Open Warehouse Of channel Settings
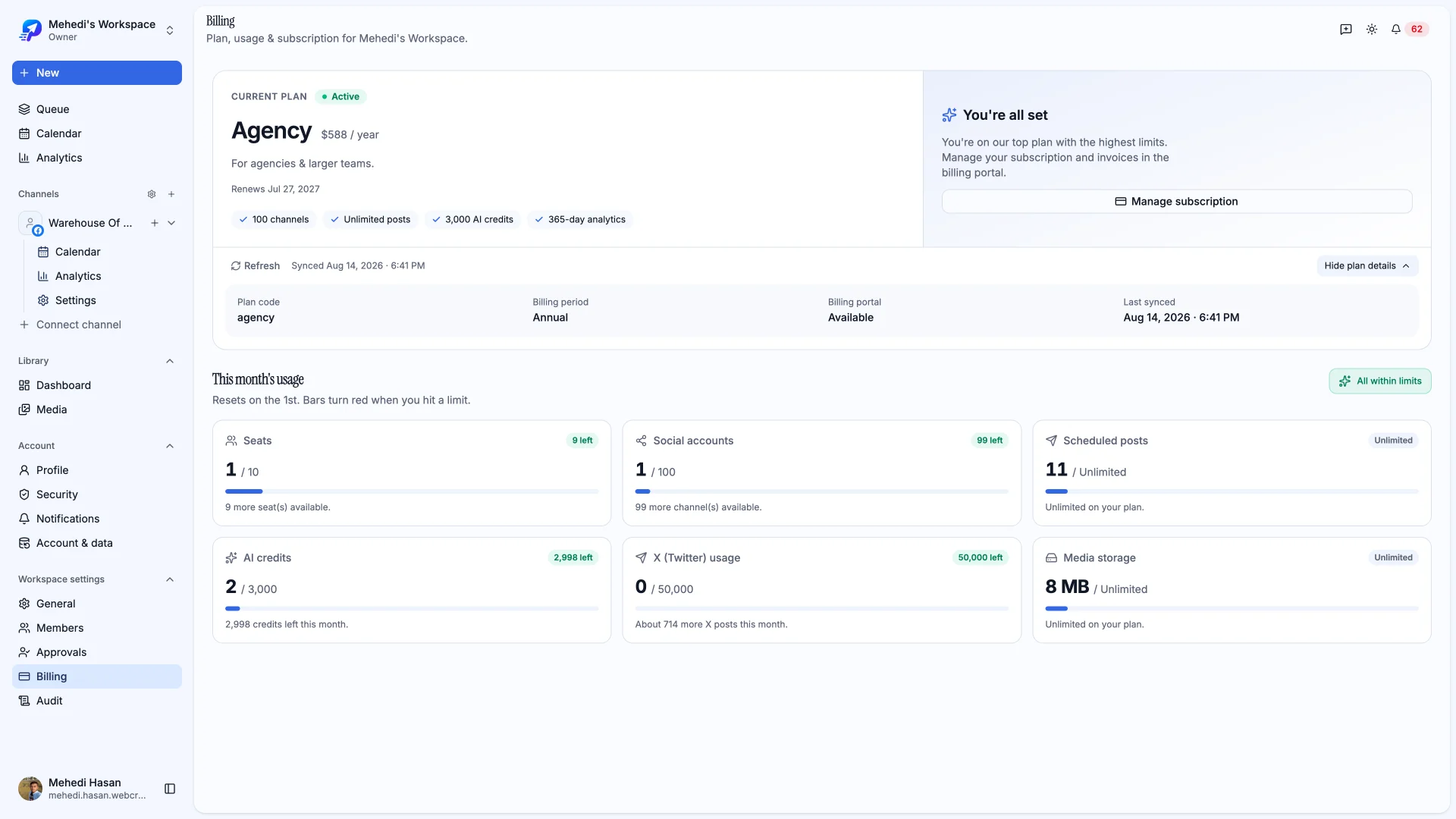The image size is (1456, 819). click(106, 300)
